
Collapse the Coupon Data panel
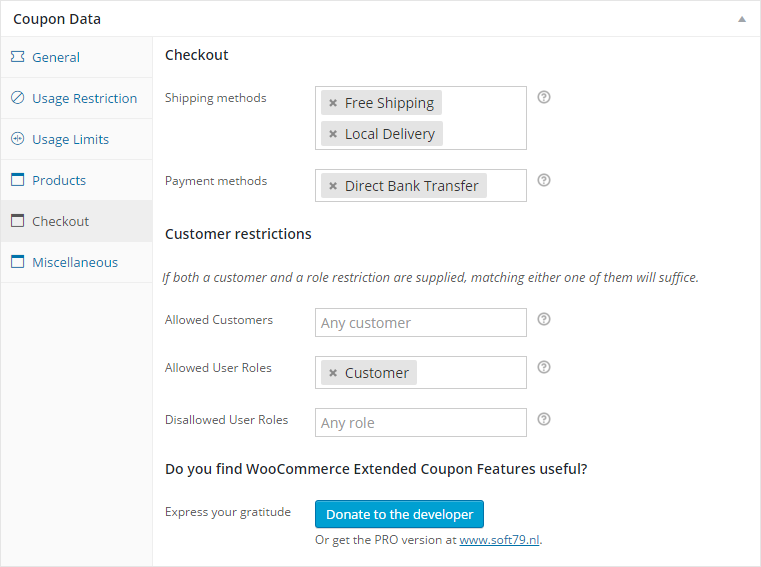point(741,19)
